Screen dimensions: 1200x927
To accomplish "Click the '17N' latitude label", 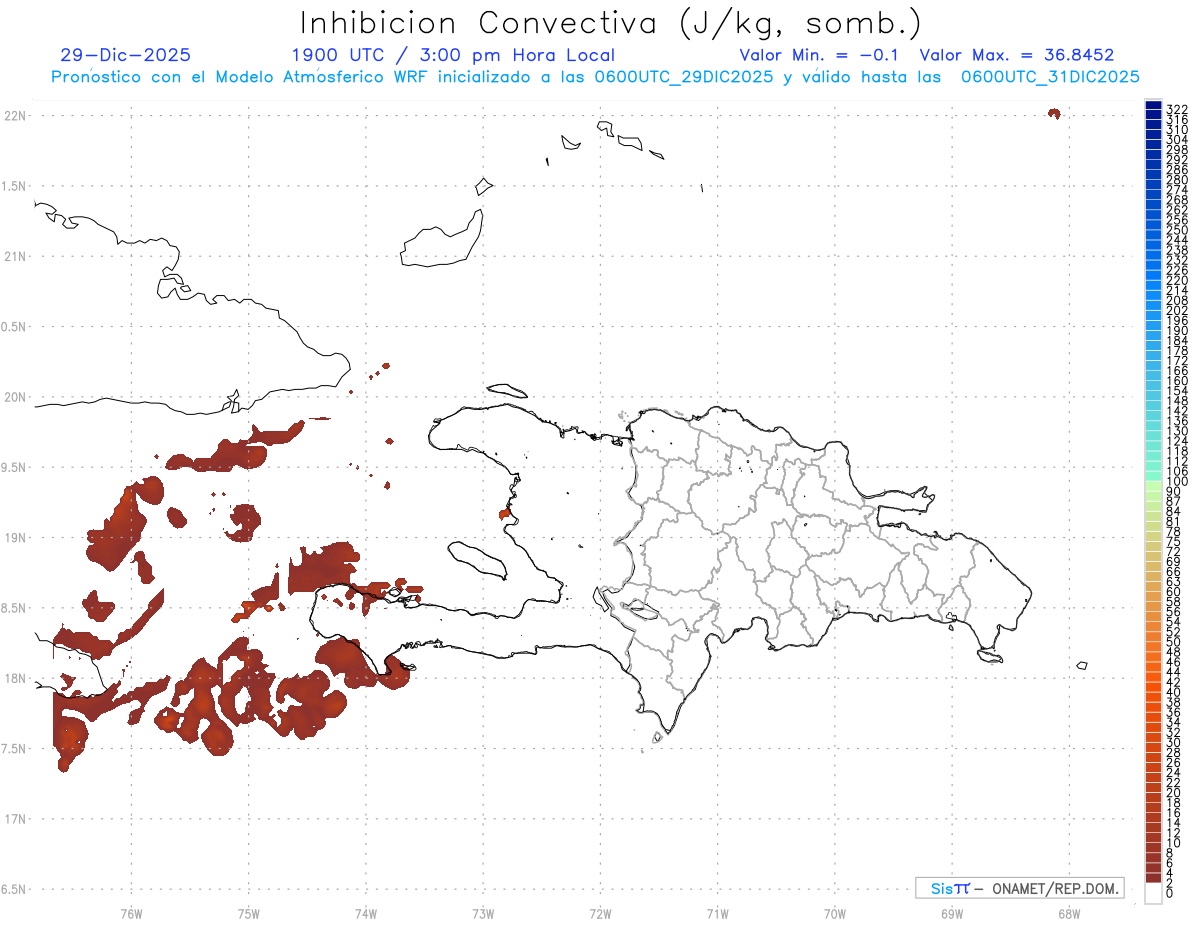I will [x=14, y=819].
